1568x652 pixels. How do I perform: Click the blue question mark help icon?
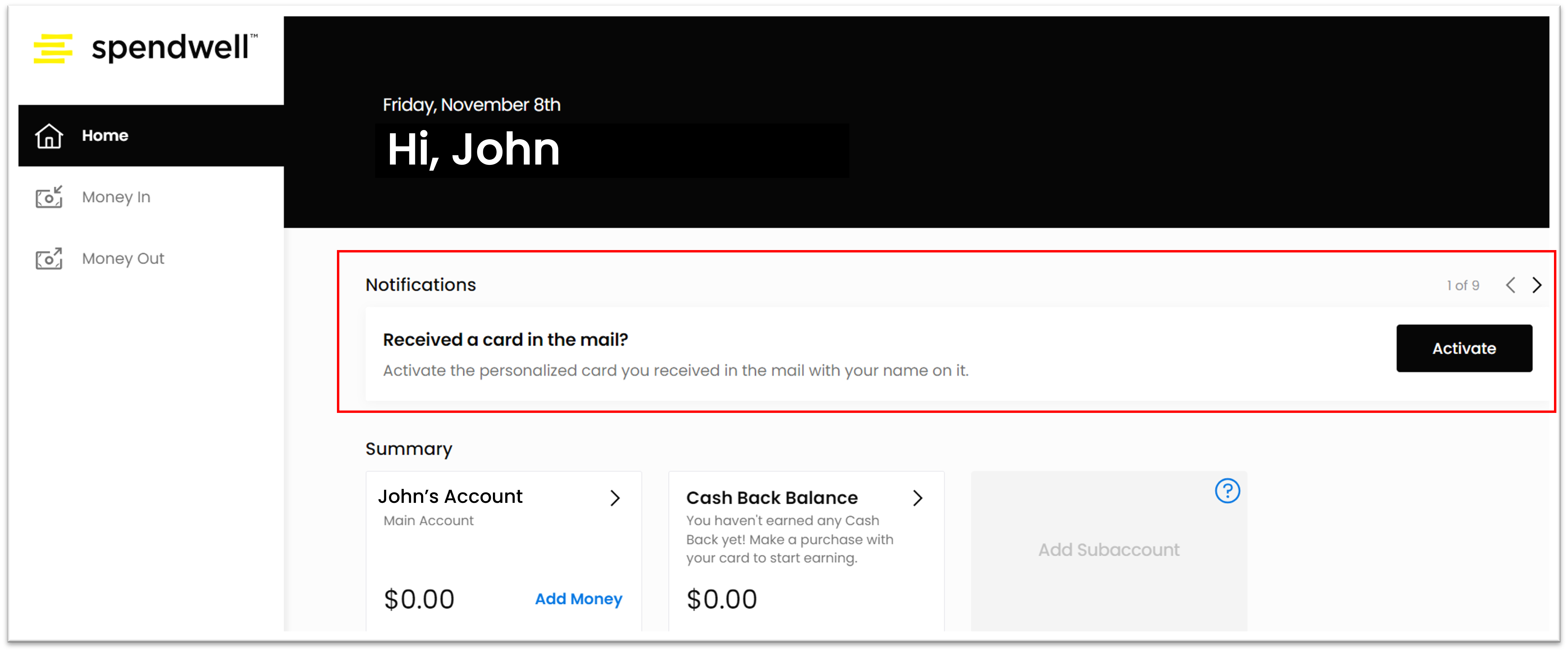[1227, 491]
